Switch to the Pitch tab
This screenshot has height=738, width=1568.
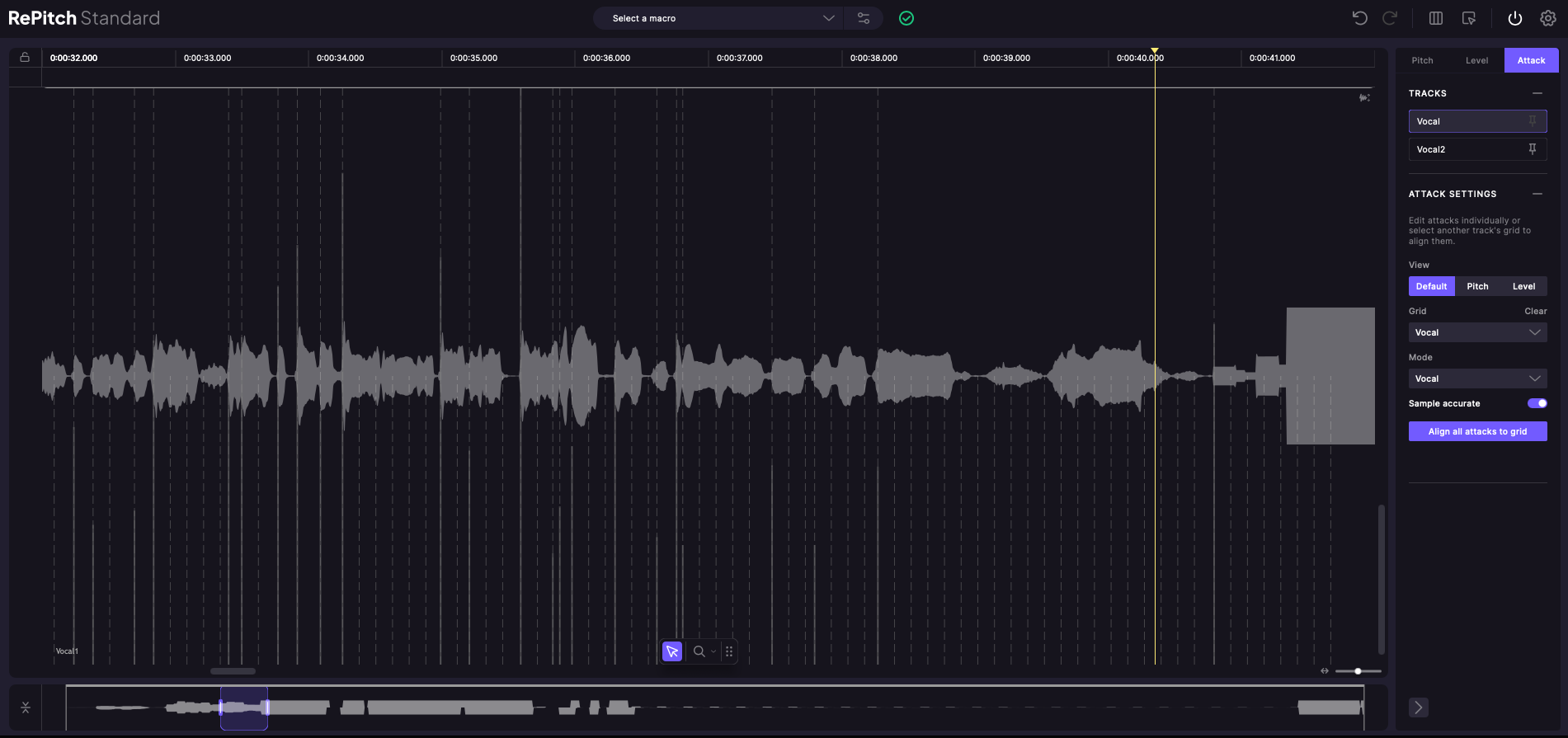[1422, 60]
